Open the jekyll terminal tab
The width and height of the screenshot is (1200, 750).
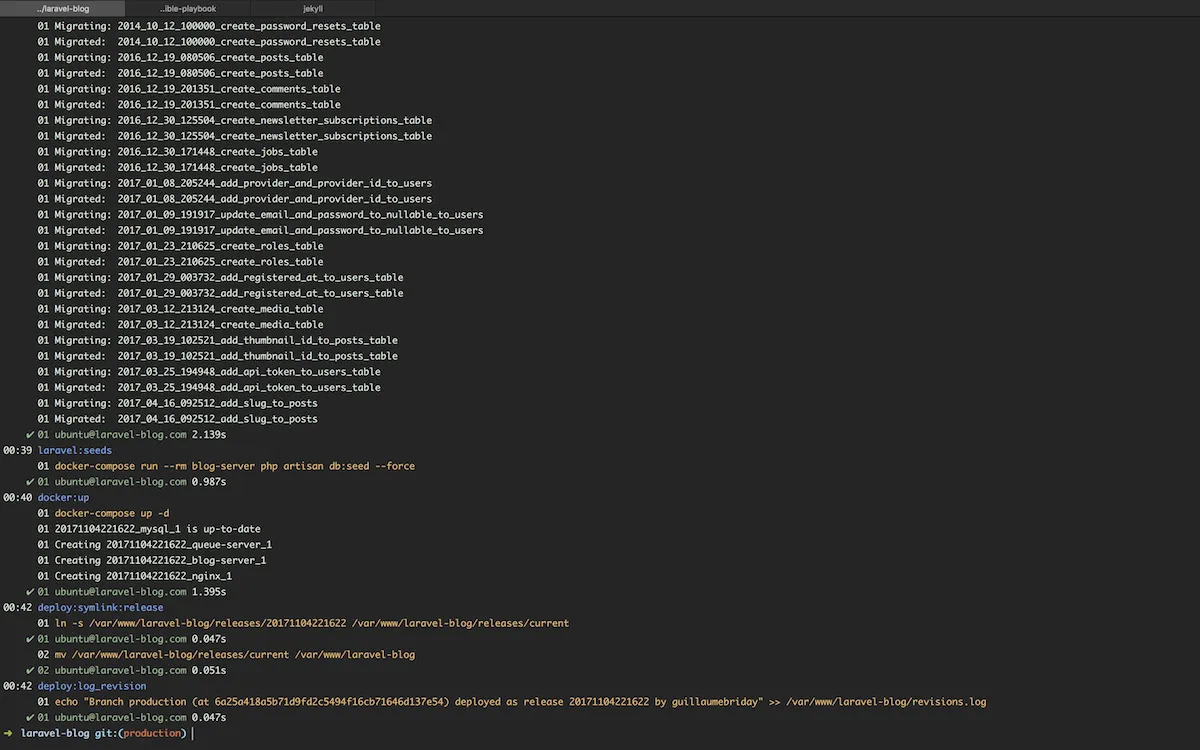(313, 9)
